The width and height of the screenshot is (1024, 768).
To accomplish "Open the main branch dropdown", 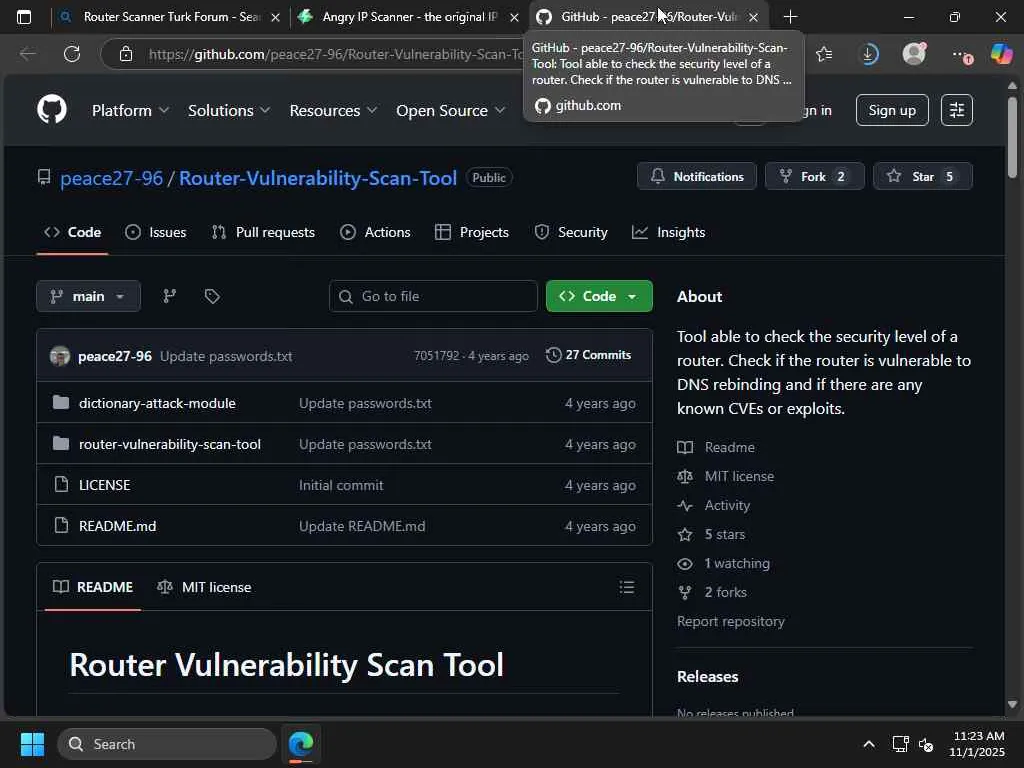I will pyautogui.click(x=88, y=296).
